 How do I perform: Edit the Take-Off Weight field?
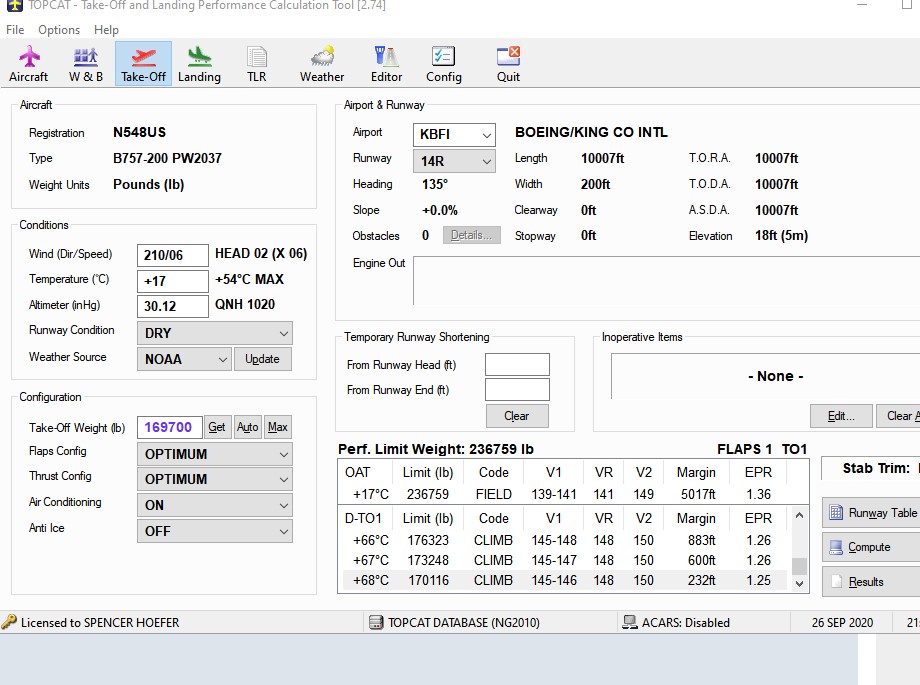[x=169, y=427]
